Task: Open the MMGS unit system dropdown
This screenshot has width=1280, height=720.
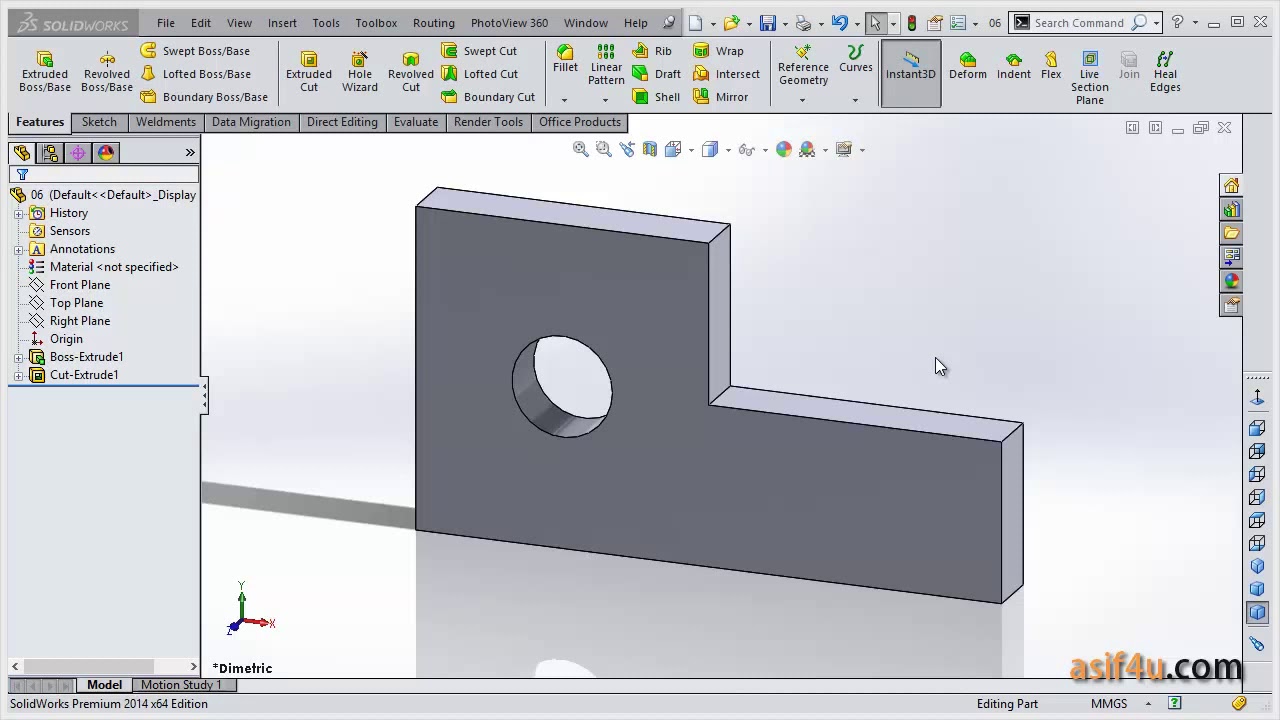Action: click(x=1150, y=703)
